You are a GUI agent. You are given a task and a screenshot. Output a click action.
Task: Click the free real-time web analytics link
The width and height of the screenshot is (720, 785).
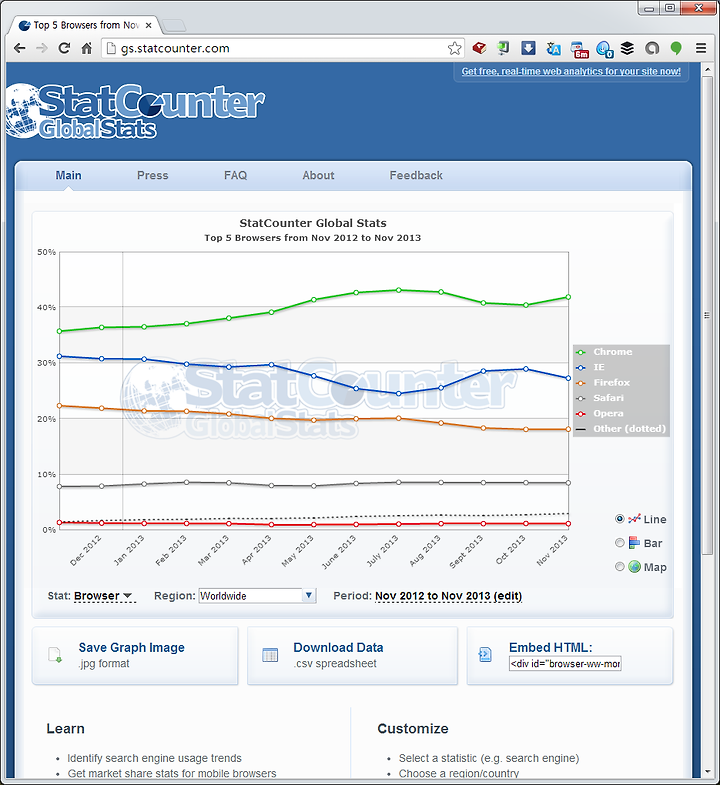(571, 71)
